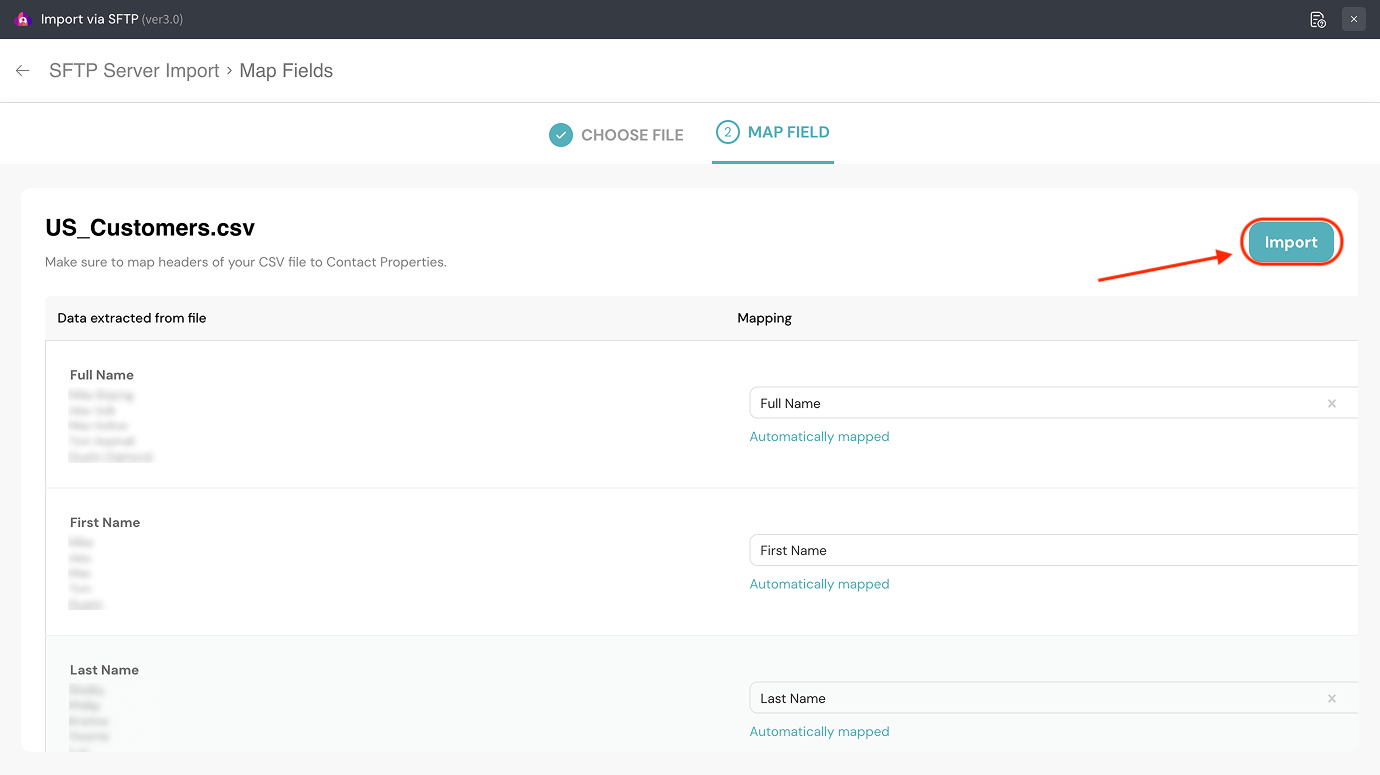
Task: Click Automatically mapped under the Last Name field
Action: [x=819, y=732]
